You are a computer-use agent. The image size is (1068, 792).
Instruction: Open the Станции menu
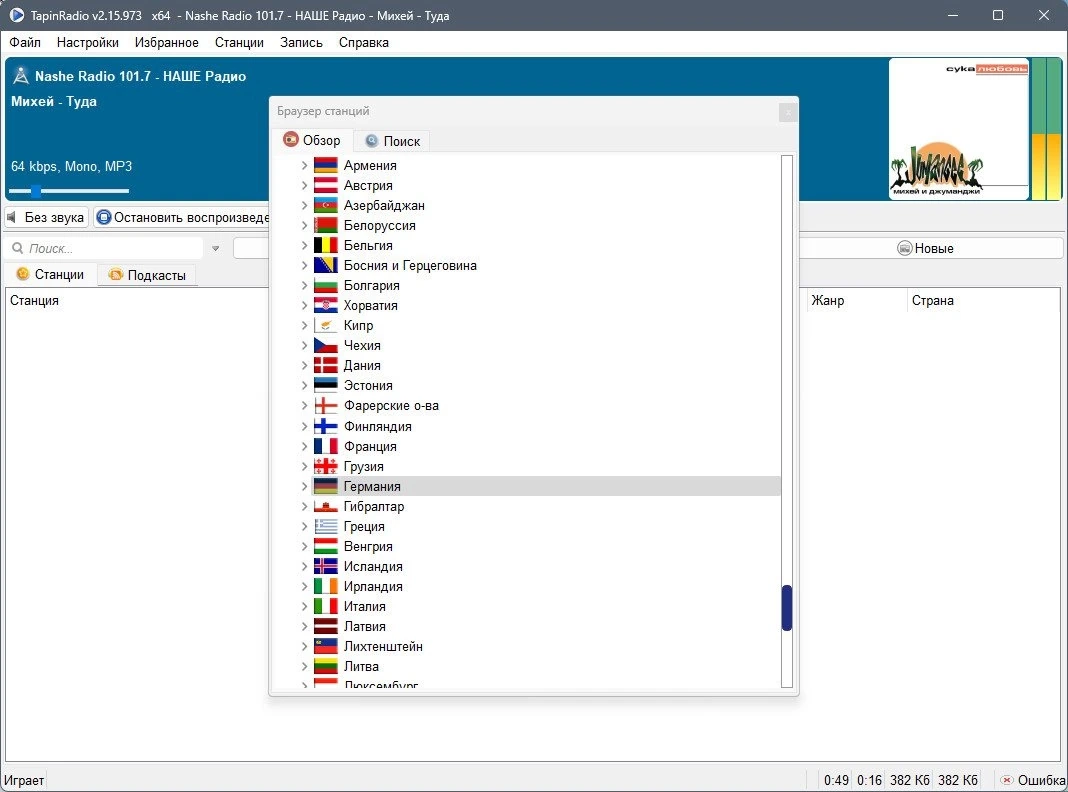(x=239, y=42)
